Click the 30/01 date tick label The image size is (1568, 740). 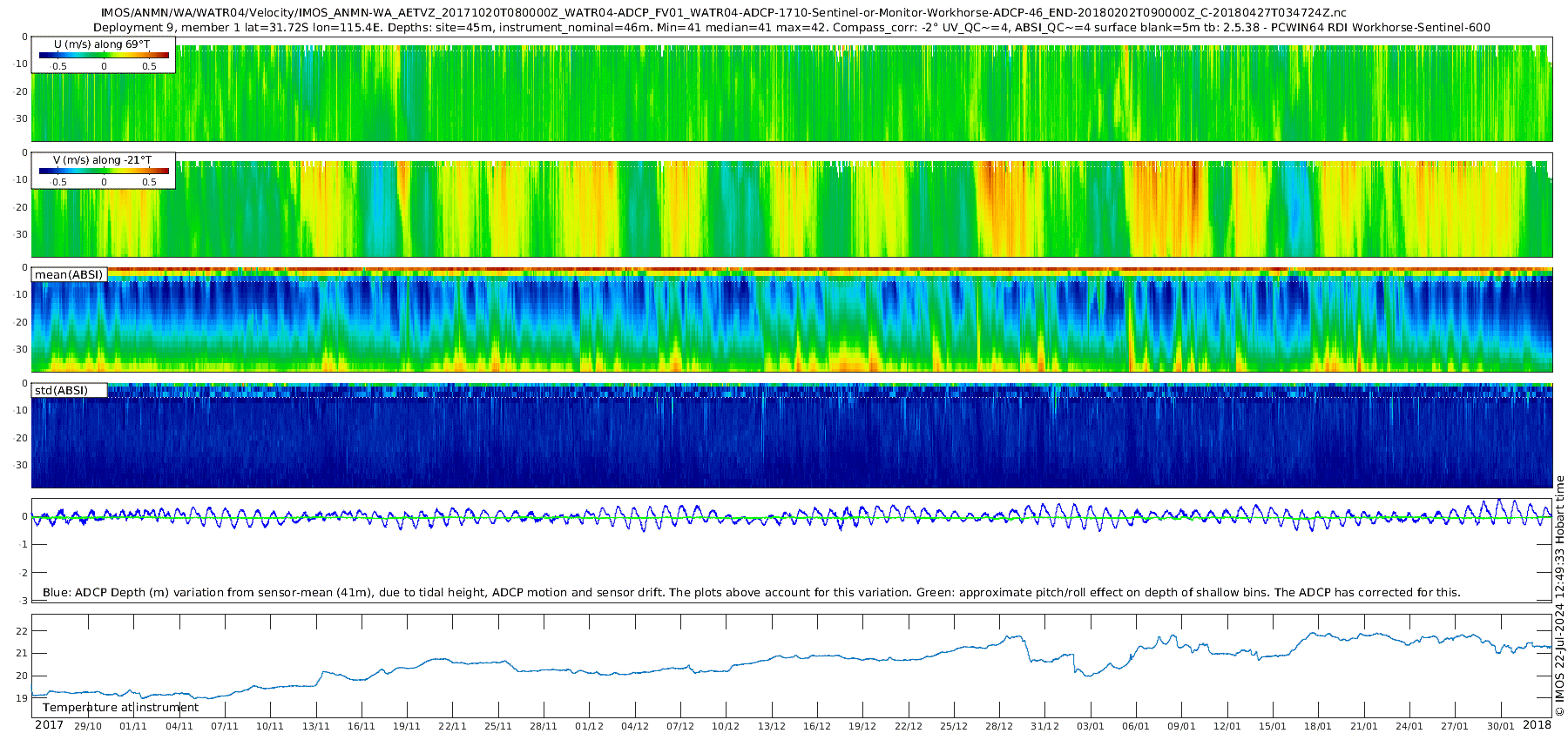click(1501, 726)
